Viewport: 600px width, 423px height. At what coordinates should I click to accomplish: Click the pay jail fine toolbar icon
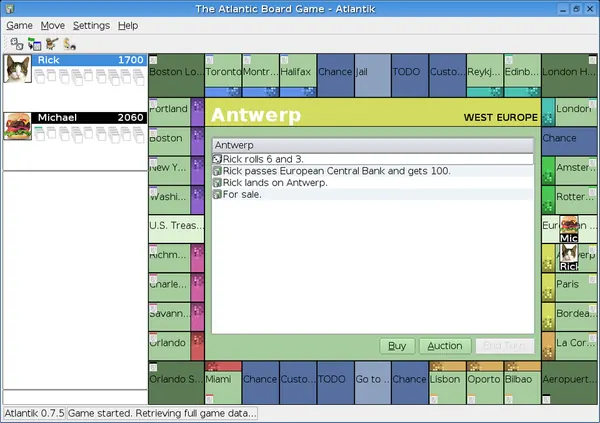[x=70, y=44]
